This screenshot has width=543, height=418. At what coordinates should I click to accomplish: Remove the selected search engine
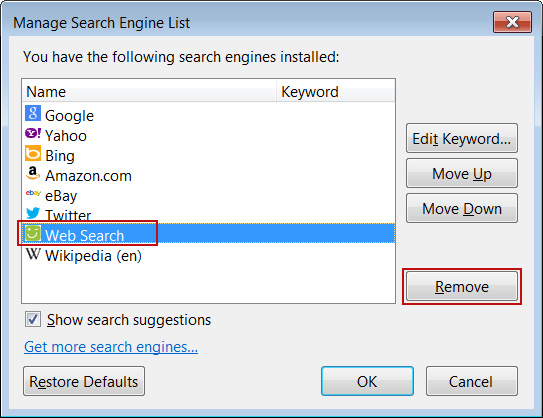pyautogui.click(x=462, y=286)
